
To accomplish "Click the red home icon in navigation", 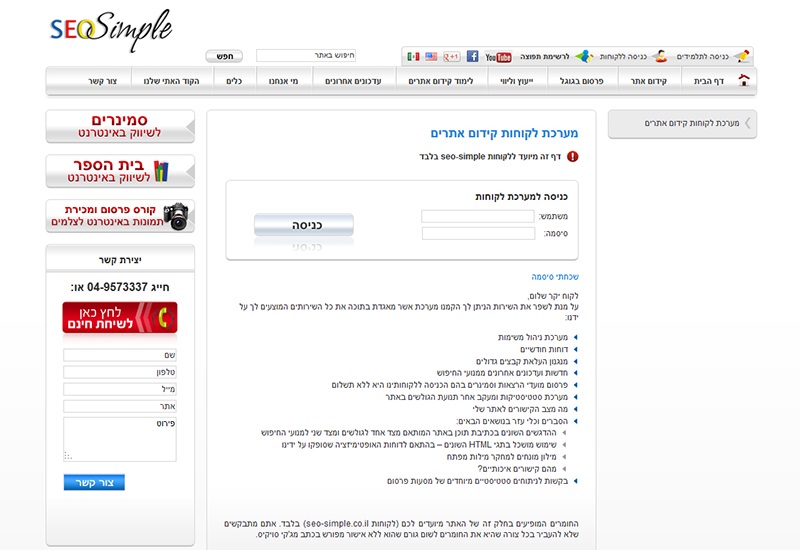I will point(743,81).
